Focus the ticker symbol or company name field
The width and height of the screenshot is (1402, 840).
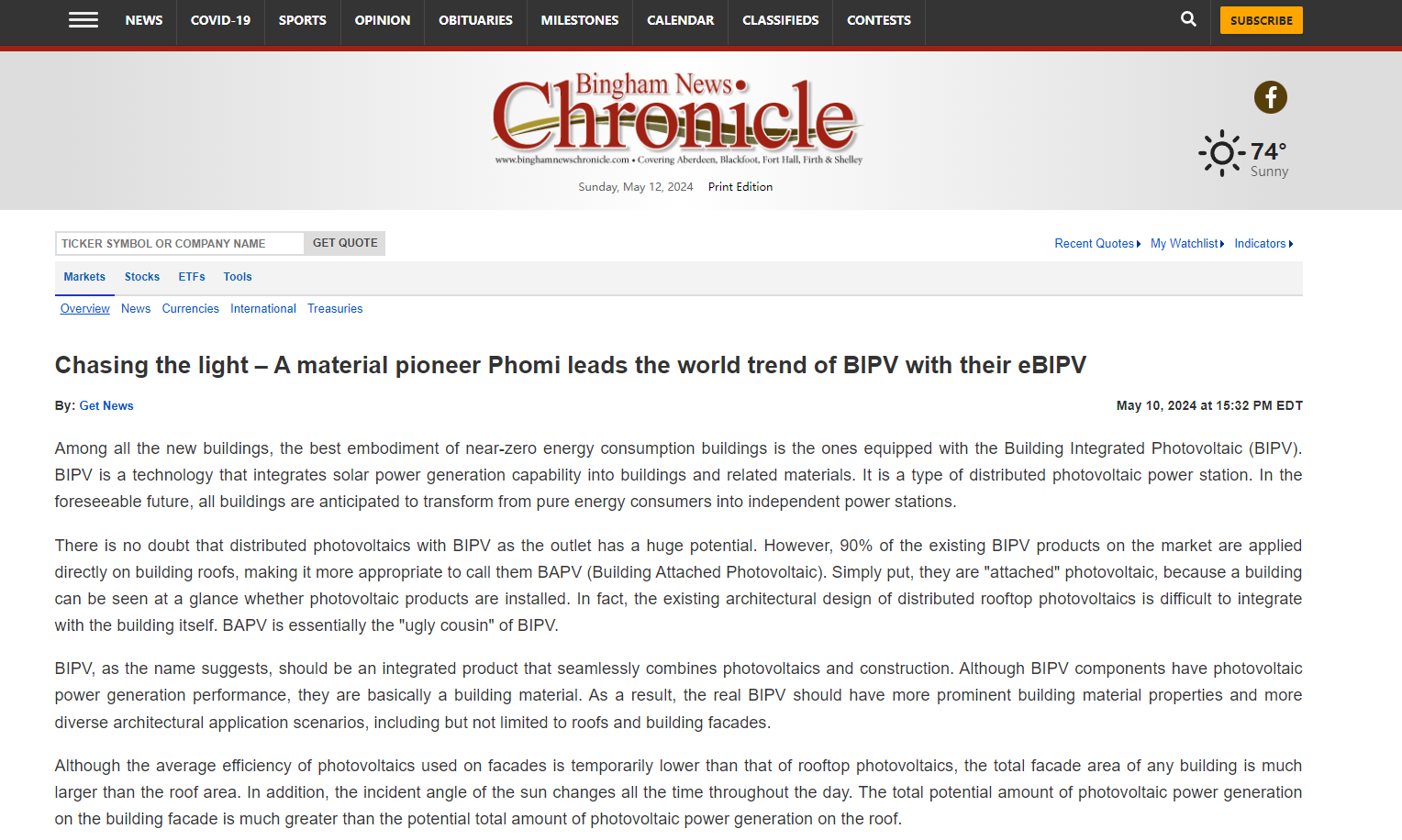[180, 243]
